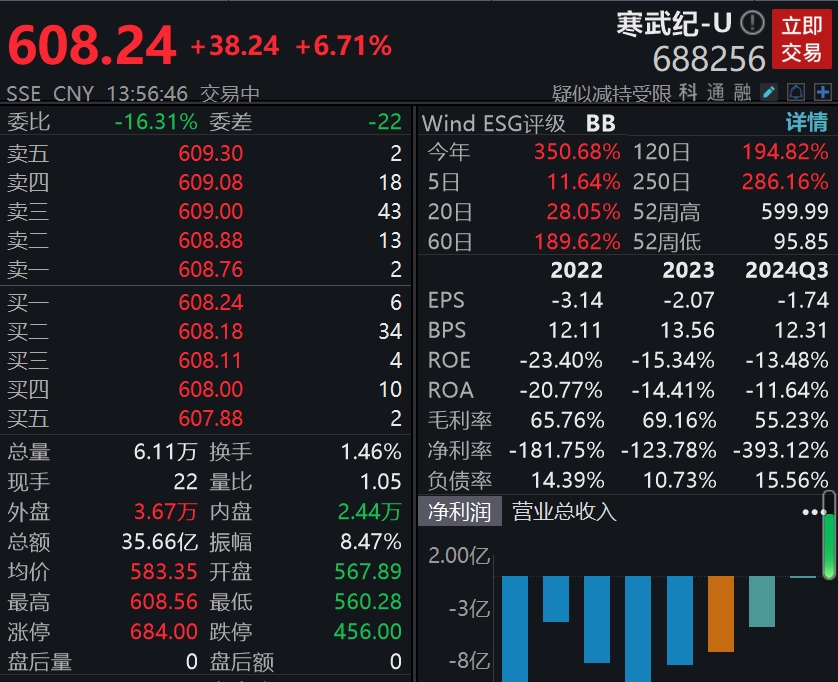This screenshot has height=682, width=838.
Task: Click the 卖四 price 609.08
Action: coord(211,183)
